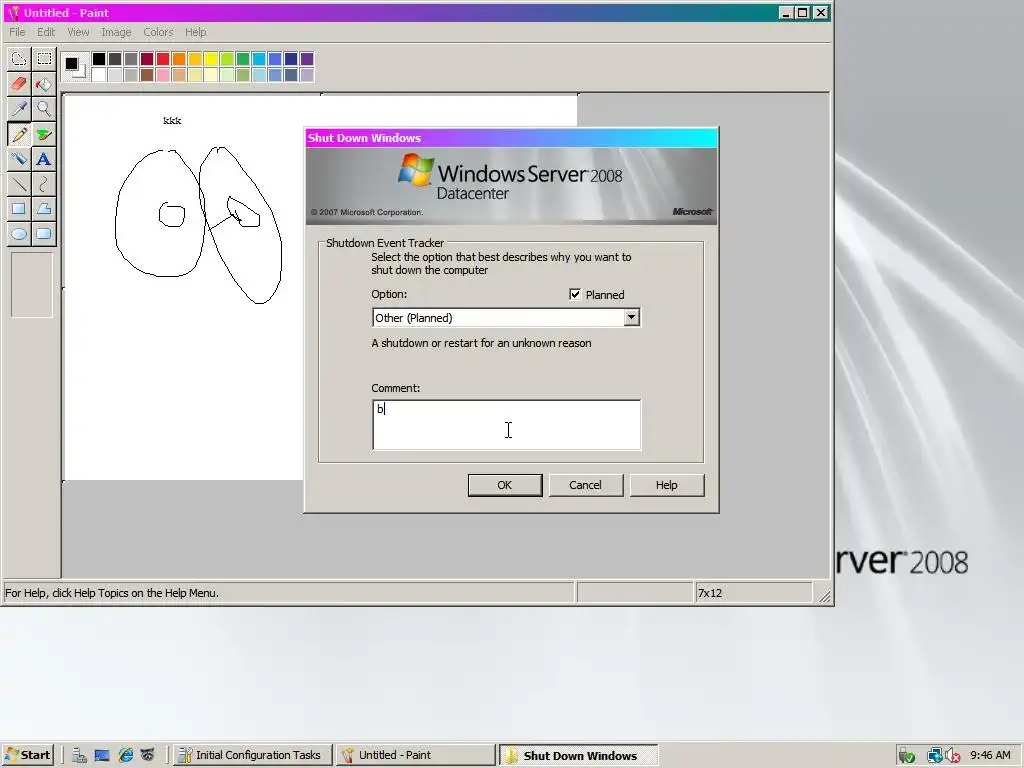Open the View menu in Paint
The image size is (1024, 768).
pos(78,32)
